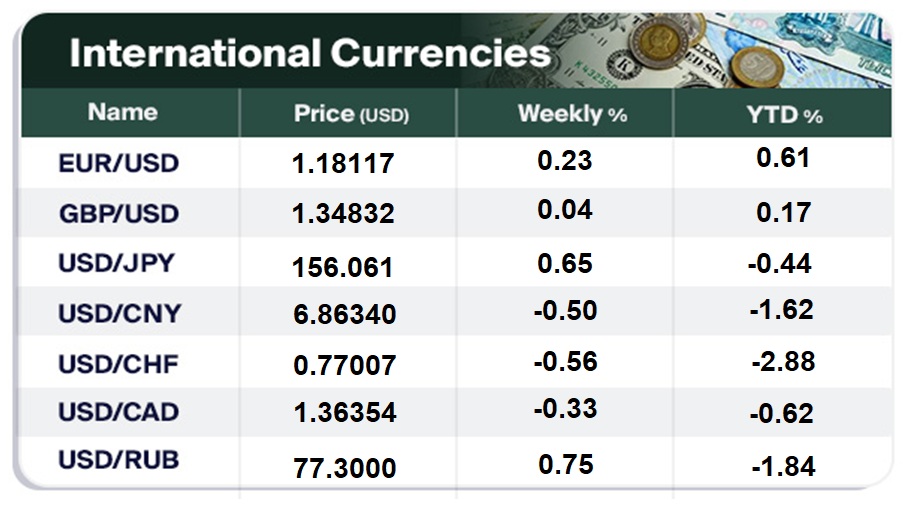Click the International Currencies title
The width and height of the screenshot is (903, 522).
click(309, 53)
